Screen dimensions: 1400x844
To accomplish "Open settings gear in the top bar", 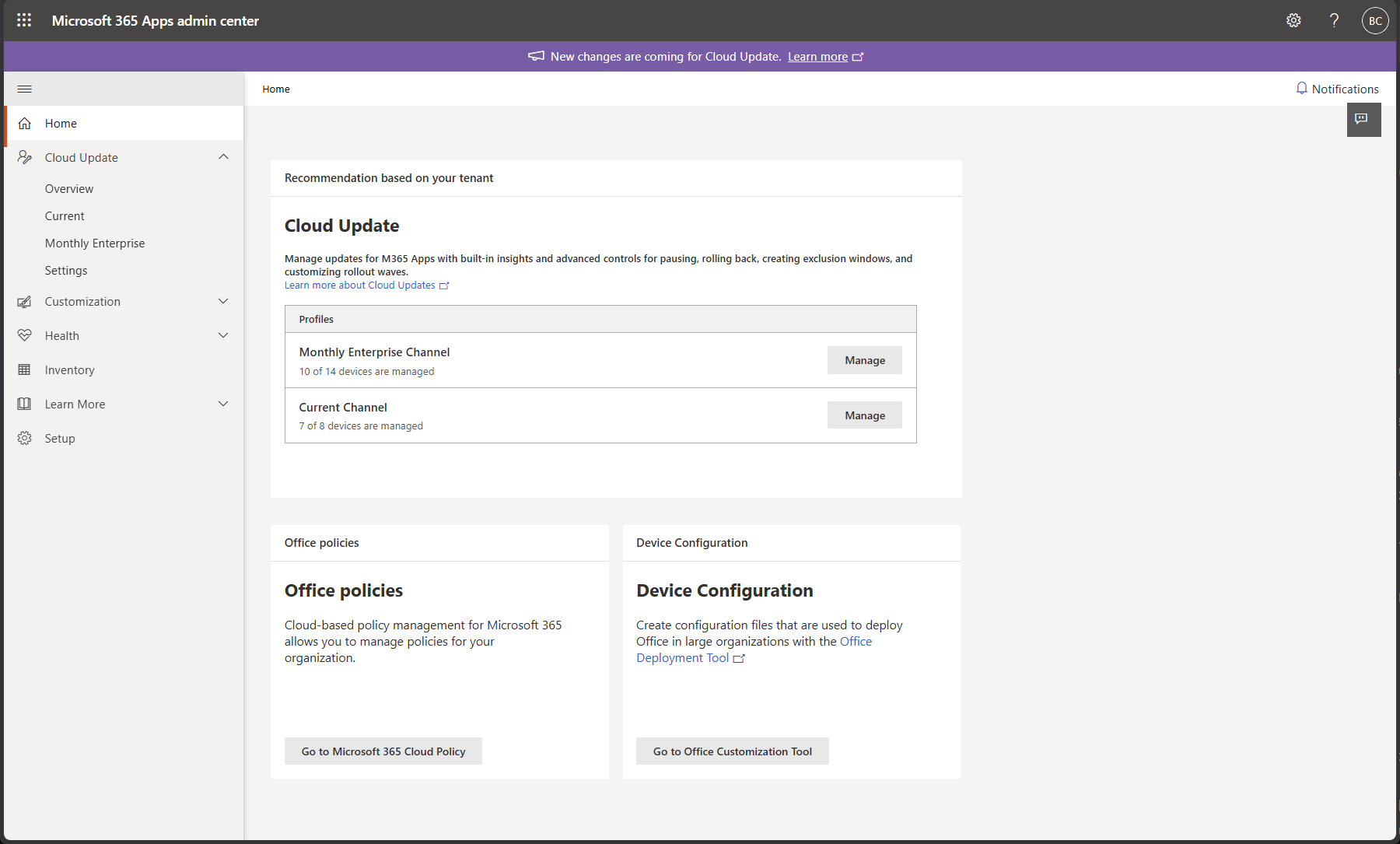I will [1293, 20].
